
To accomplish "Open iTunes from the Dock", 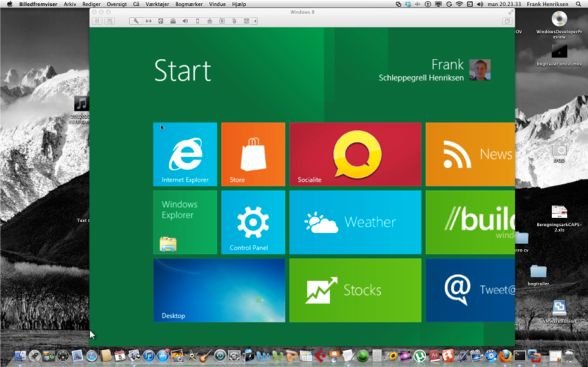I will 148,355.
